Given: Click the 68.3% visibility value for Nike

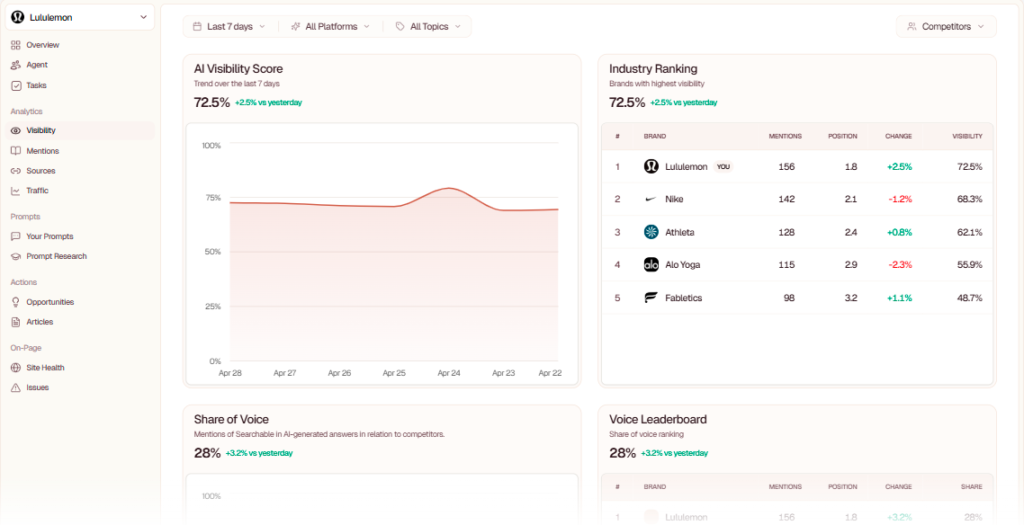Looking at the screenshot, I should (x=969, y=199).
